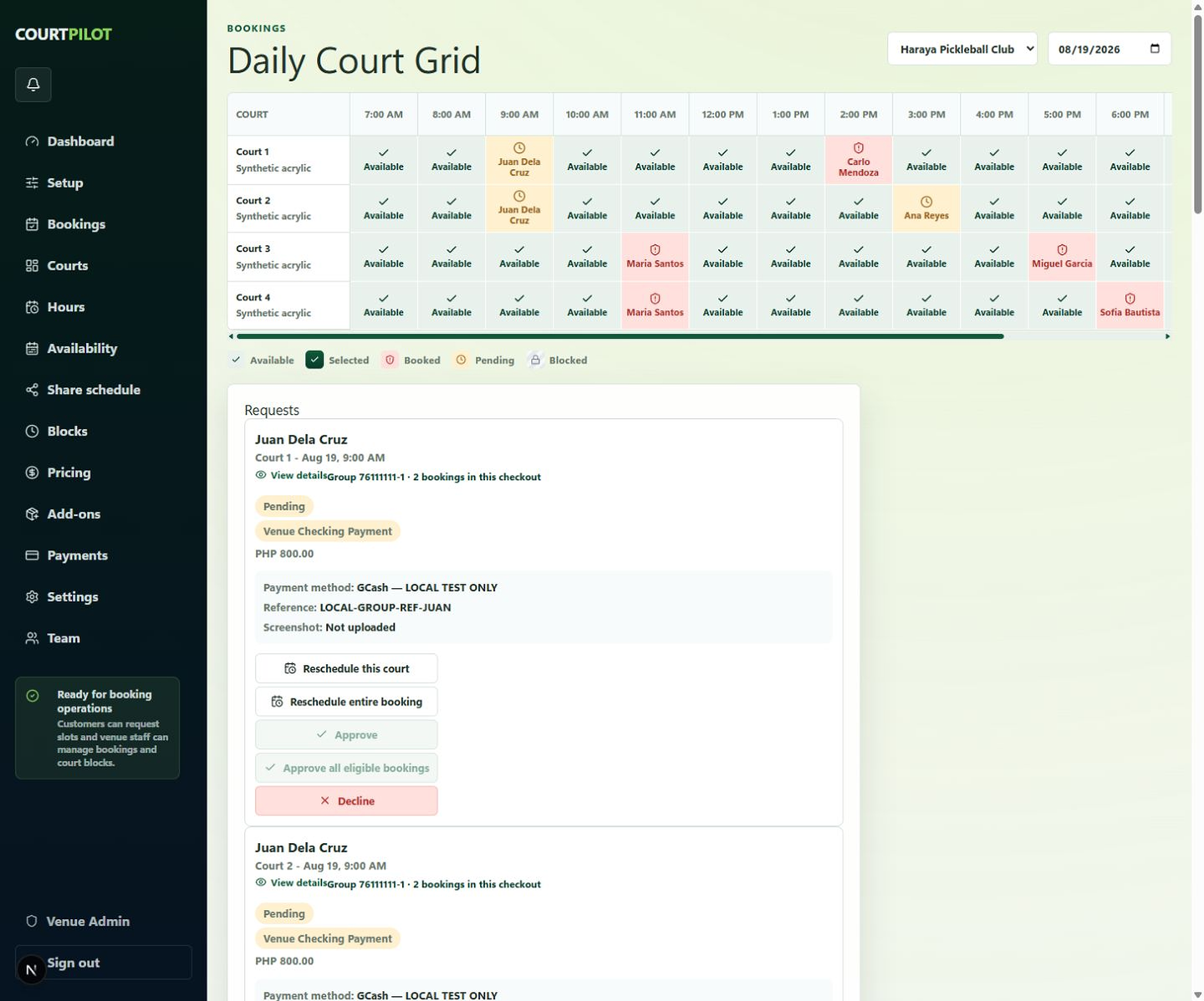The height and width of the screenshot is (1001, 1204).
Task: Click booked shield icon in Miguel Garcia cell
Action: point(1062,250)
